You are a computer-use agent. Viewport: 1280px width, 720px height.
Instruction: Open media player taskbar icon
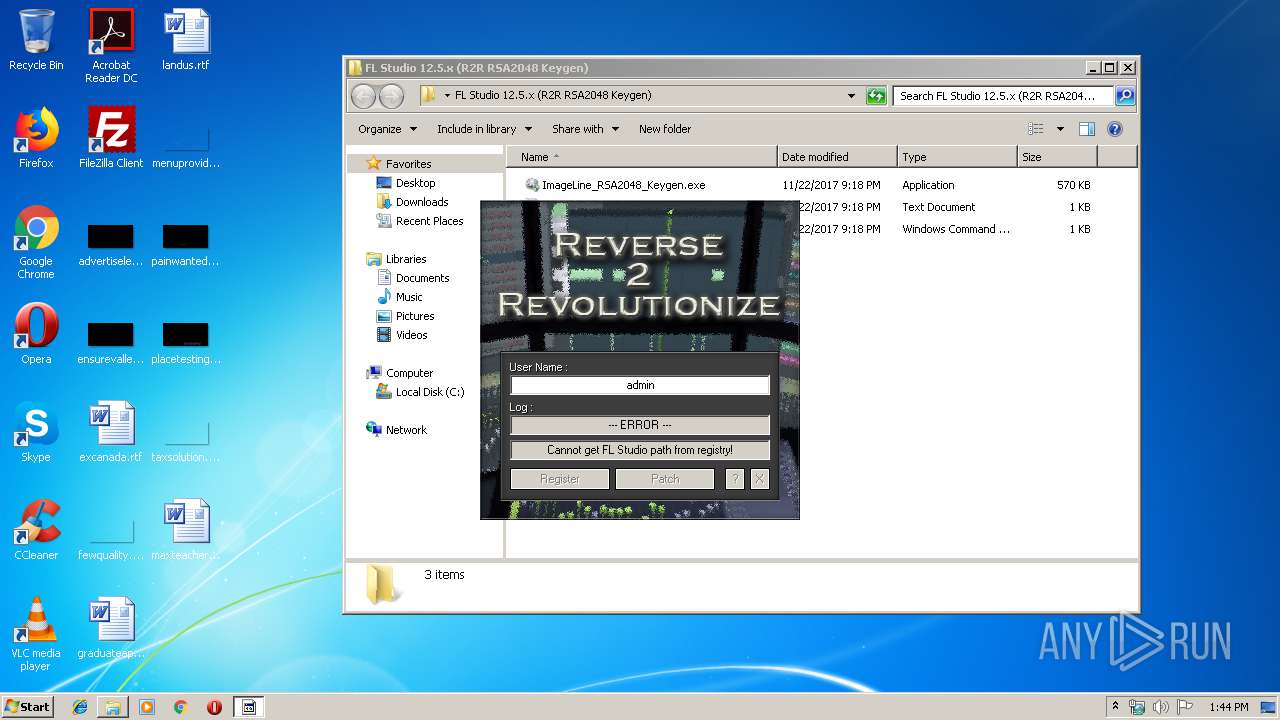click(x=147, y=707)
